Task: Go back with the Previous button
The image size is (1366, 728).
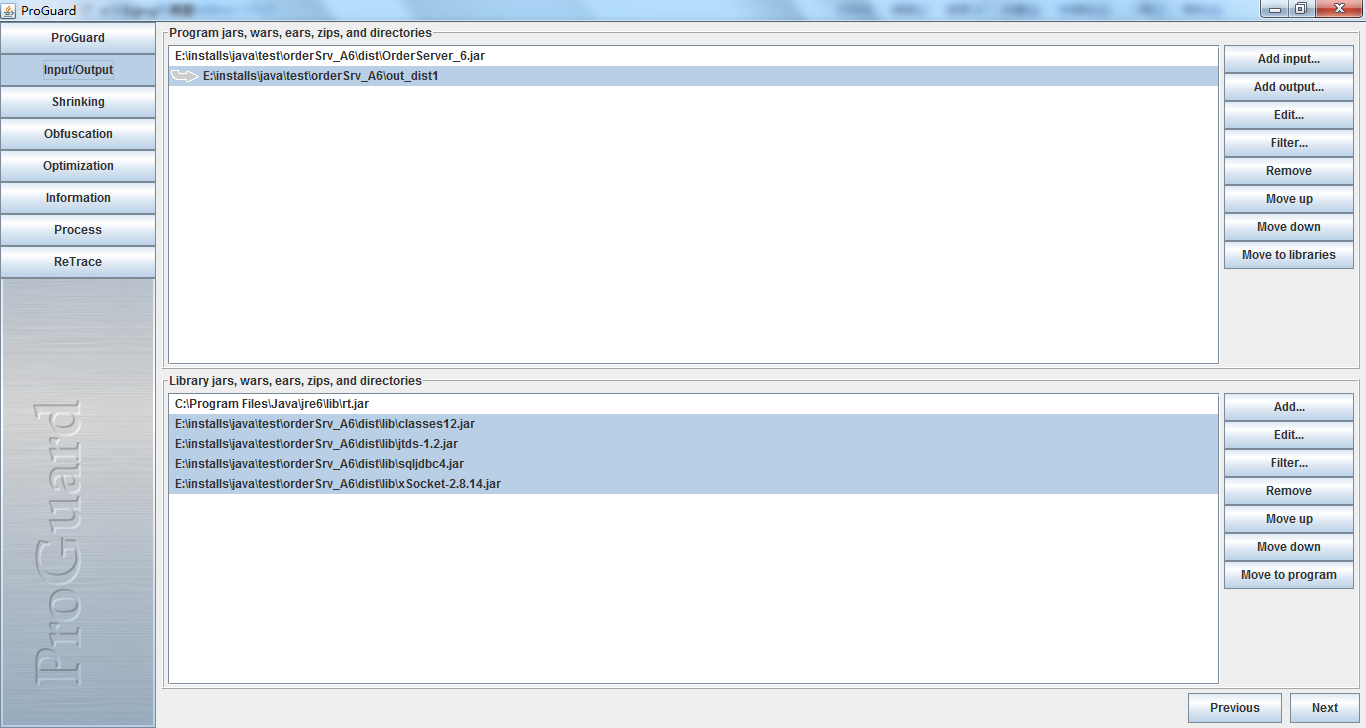Action: click(x=1235, y=708)
